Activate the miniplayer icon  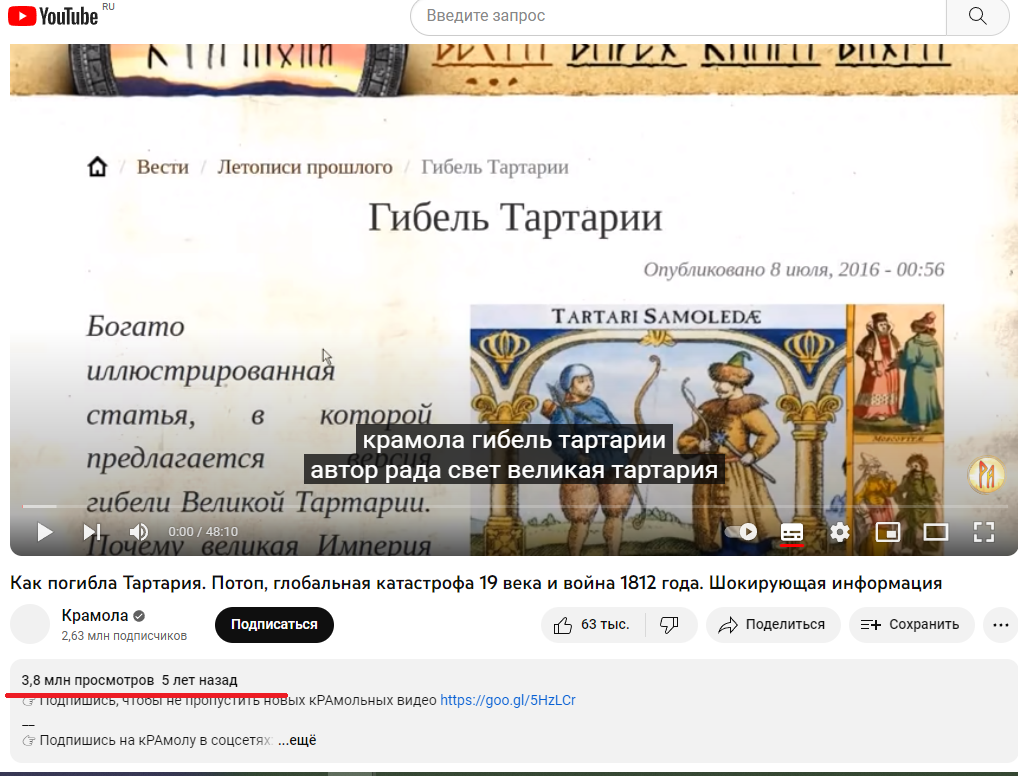[x=888, y=533]
